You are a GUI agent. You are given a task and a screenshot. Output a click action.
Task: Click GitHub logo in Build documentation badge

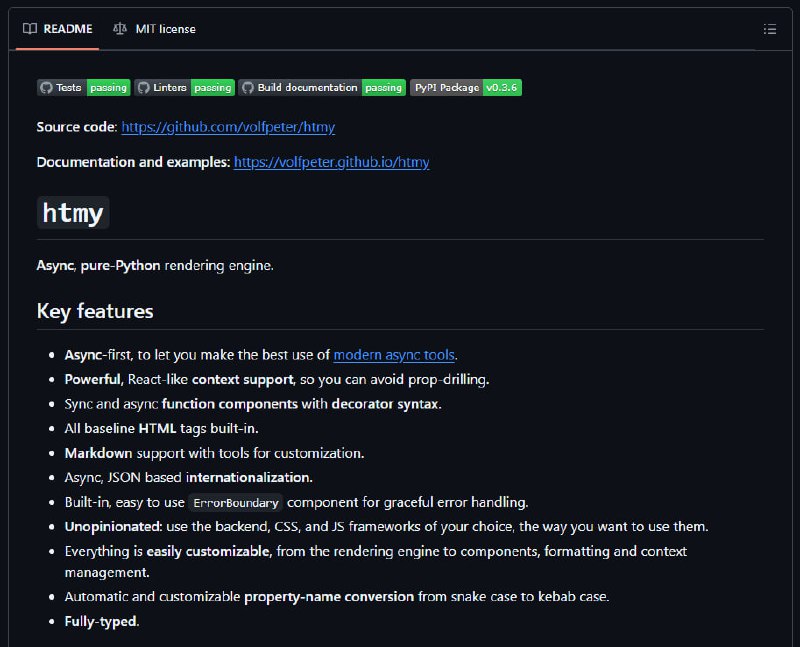[x=248, y=88]
